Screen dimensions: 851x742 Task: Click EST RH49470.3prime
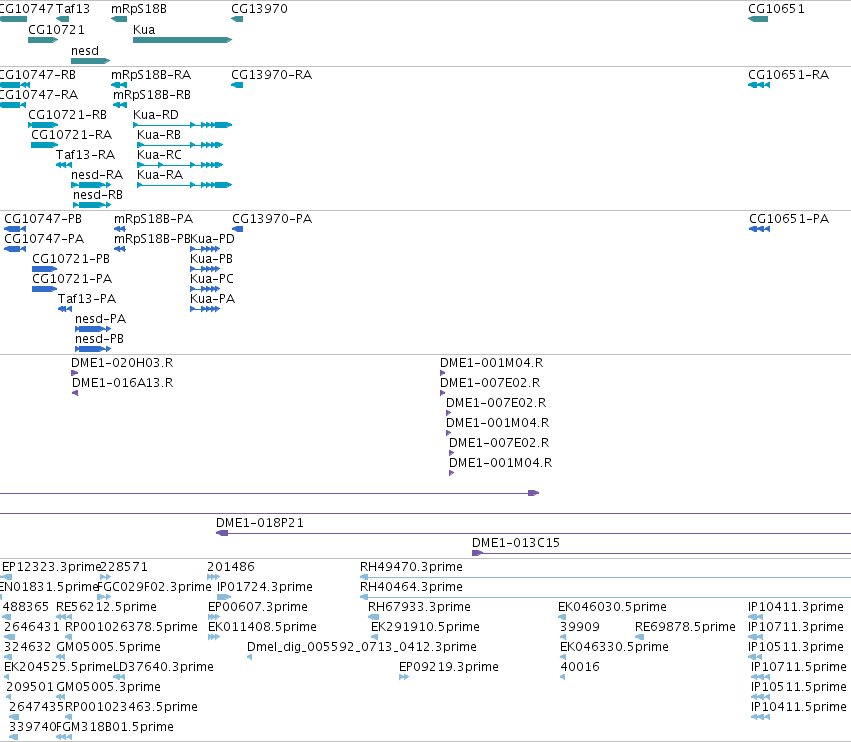(411, 567)
